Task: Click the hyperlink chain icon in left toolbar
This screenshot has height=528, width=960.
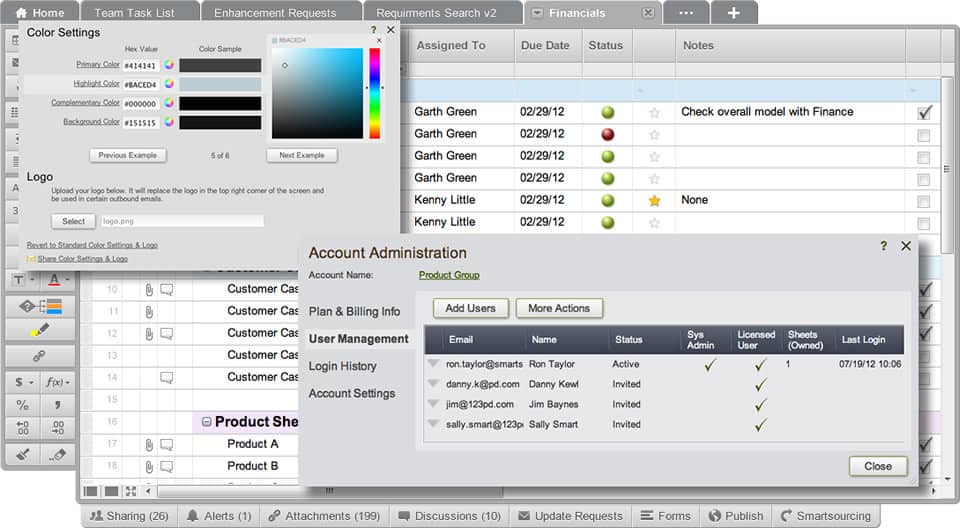Action: coord(40,355)
